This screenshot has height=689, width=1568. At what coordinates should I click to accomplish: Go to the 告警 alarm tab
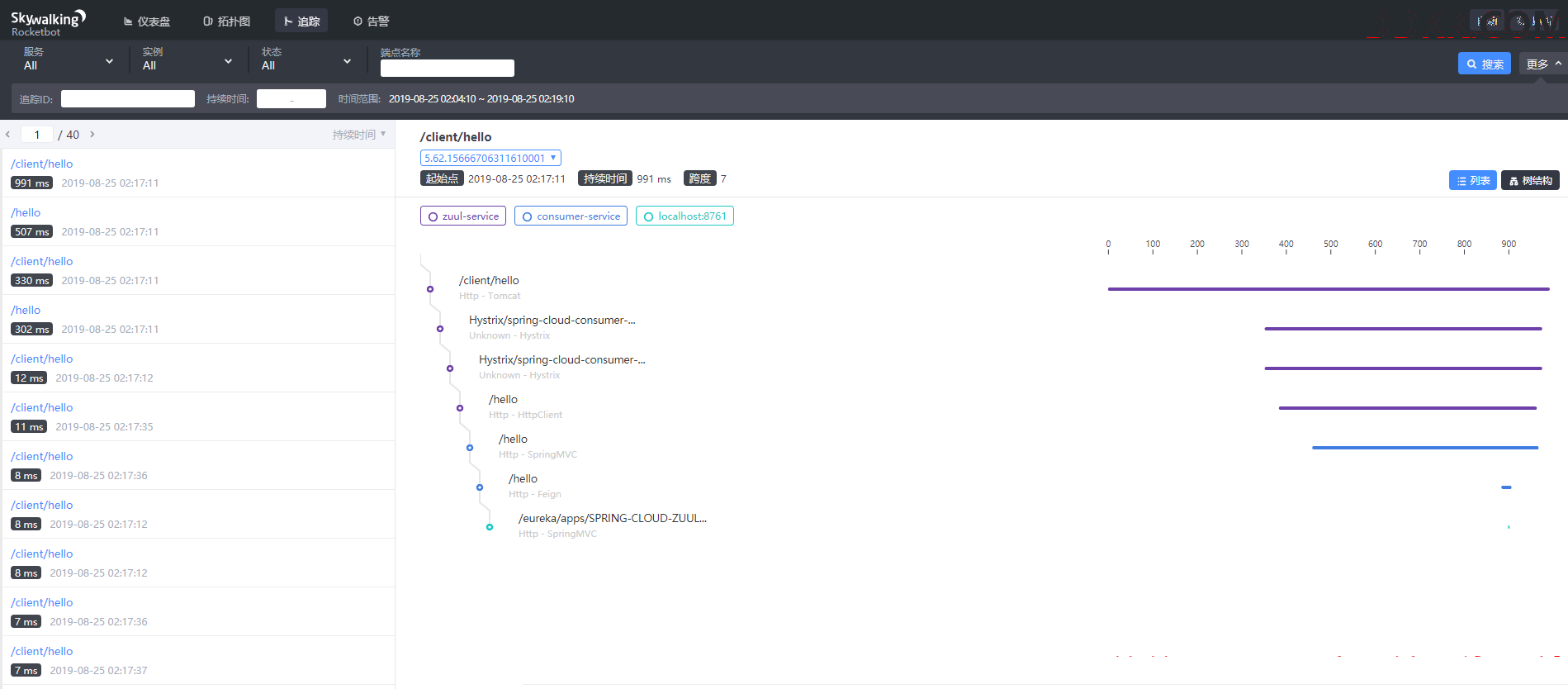coord(371,21)
